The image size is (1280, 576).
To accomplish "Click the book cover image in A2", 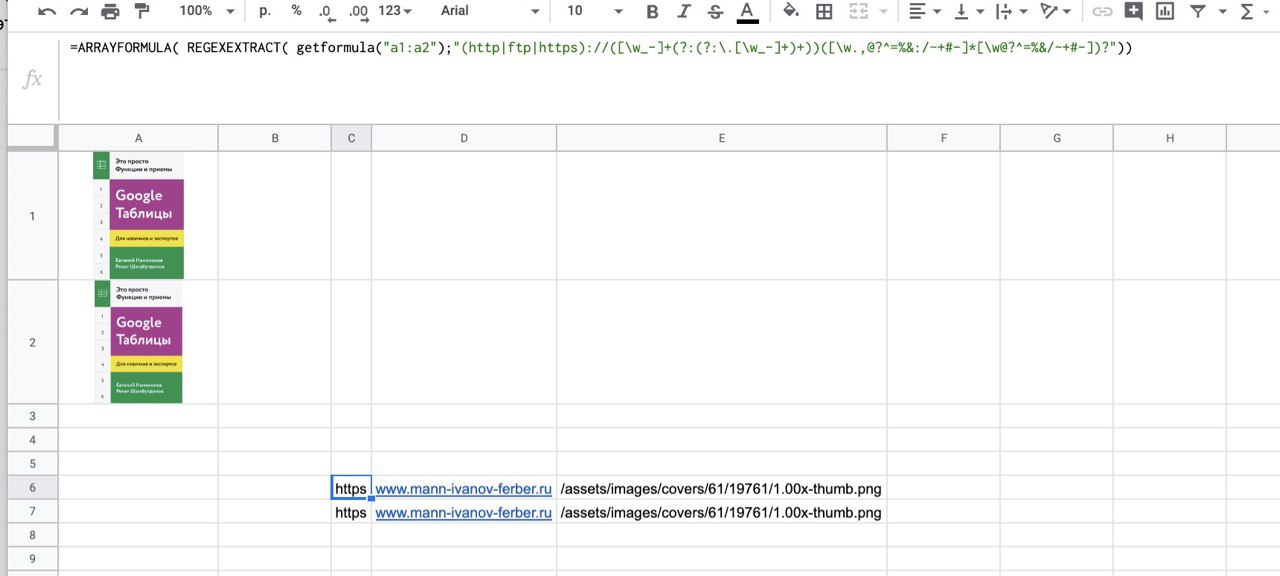I will (138, 342).
